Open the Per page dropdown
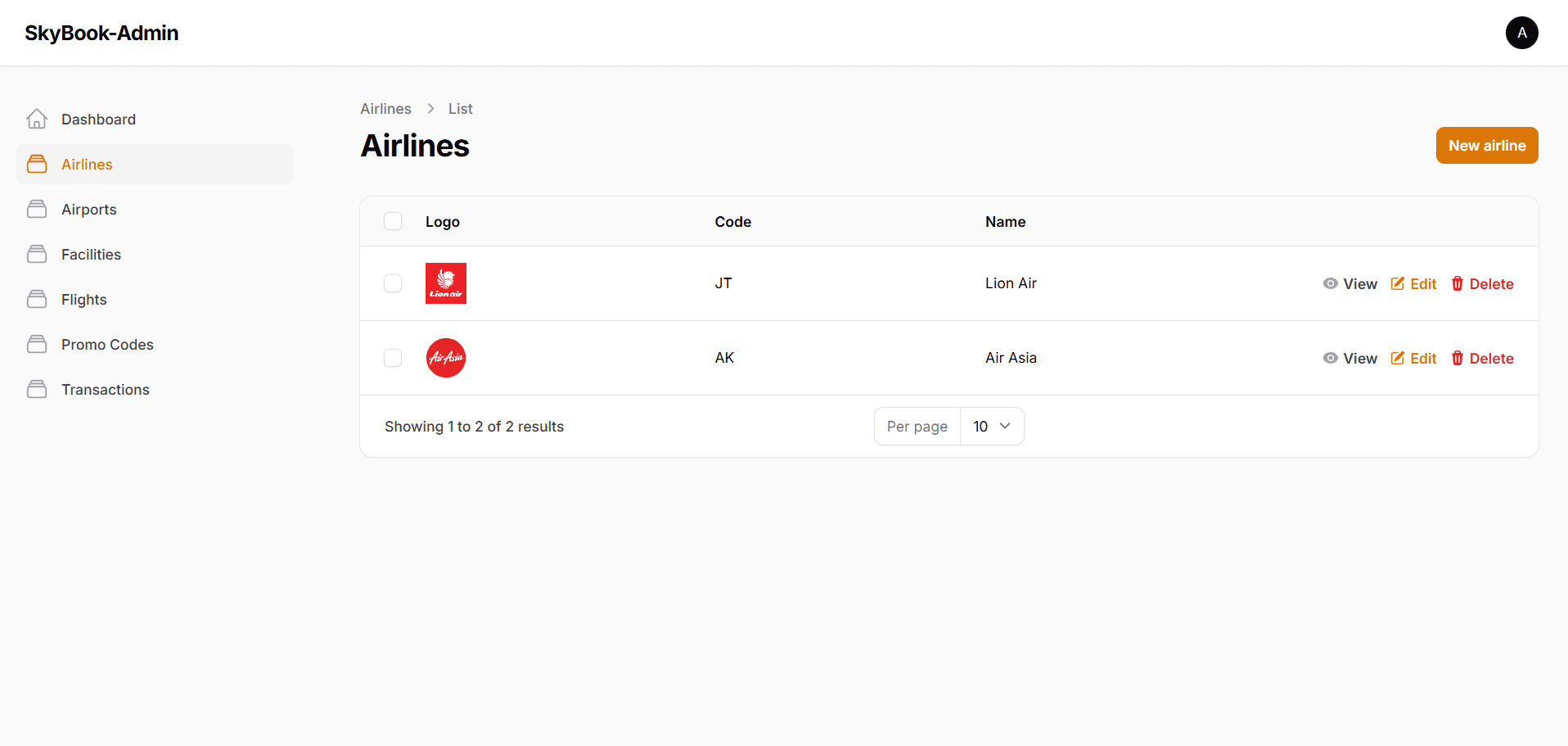Viewport: 1568px width, 746px height. 991,427
